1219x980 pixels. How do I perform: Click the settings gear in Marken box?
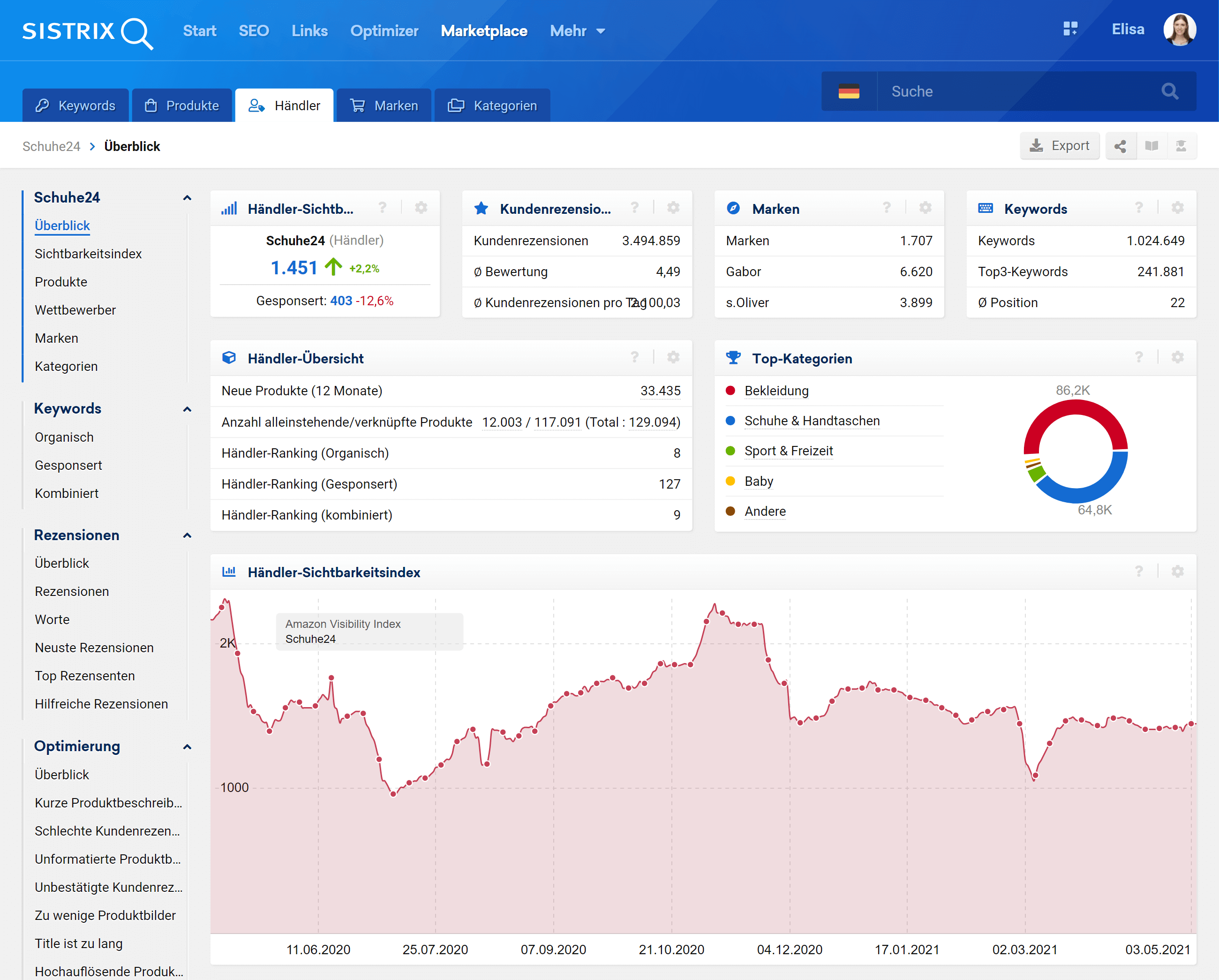tap(925, 208)
